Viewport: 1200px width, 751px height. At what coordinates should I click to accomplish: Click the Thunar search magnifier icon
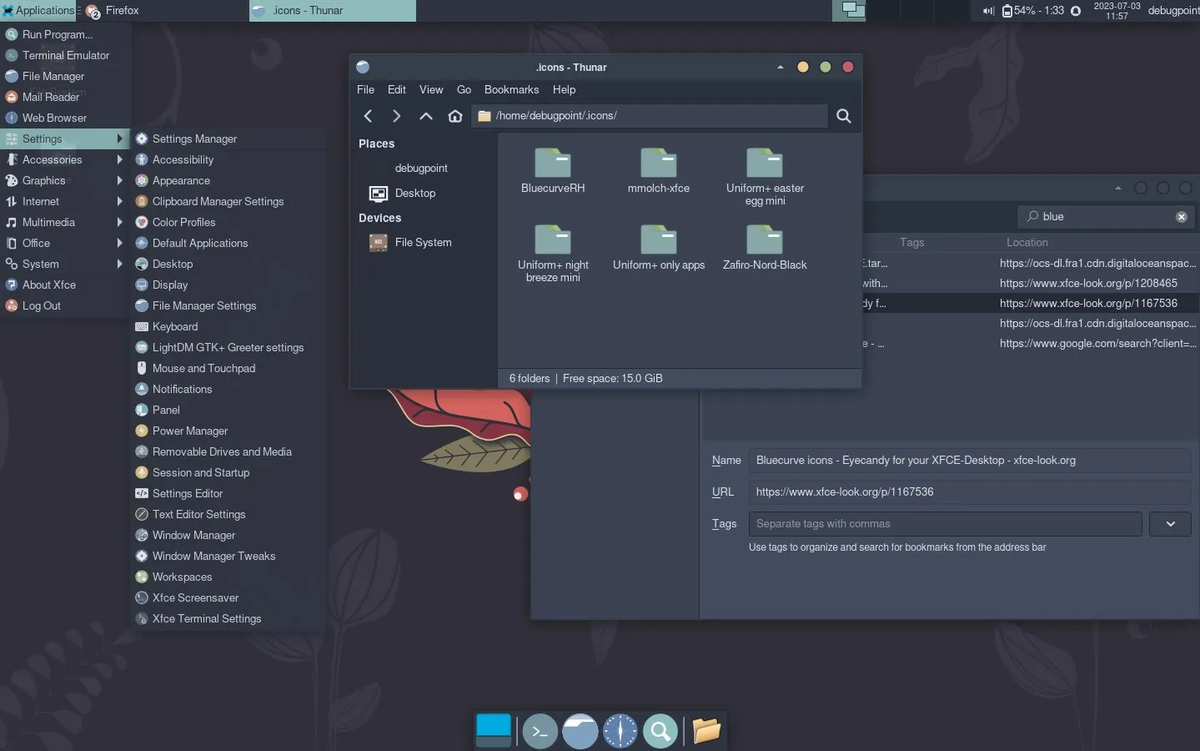(x=844, y=116)
